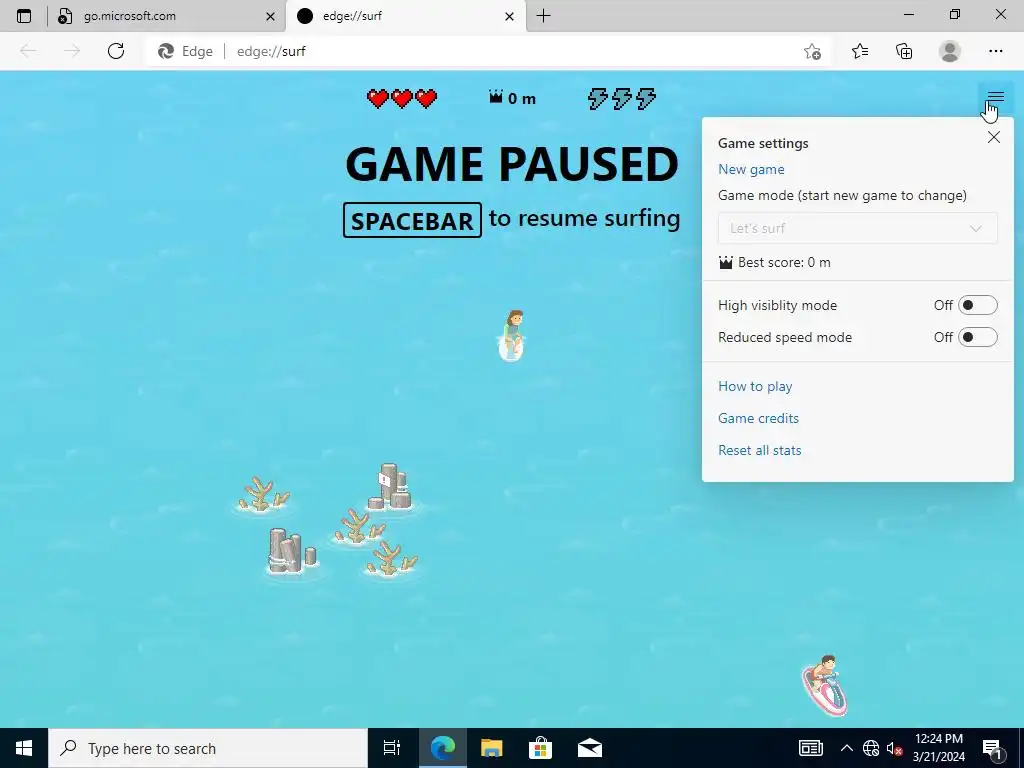Switch to the edge://surf tab

pyautogui.click(x=405, y=16)
